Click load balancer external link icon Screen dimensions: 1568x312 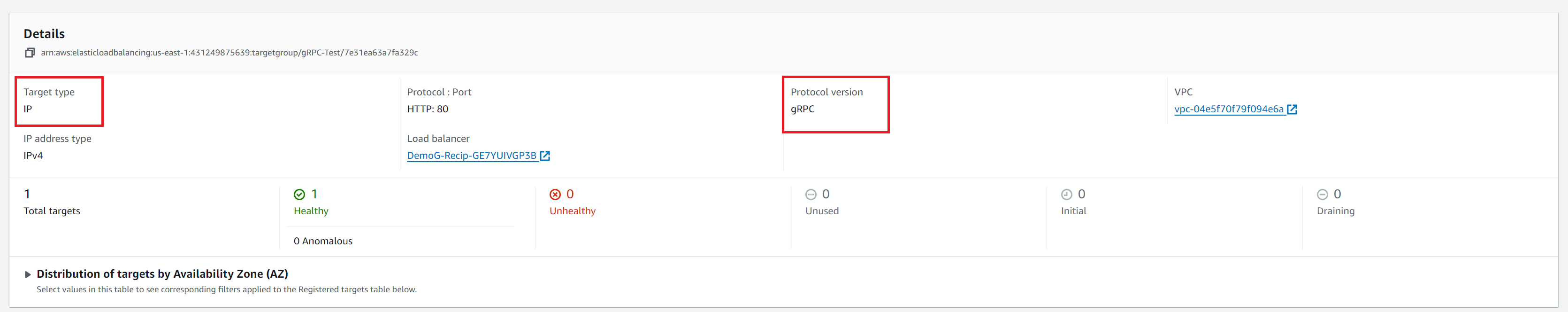click(545, 156)
